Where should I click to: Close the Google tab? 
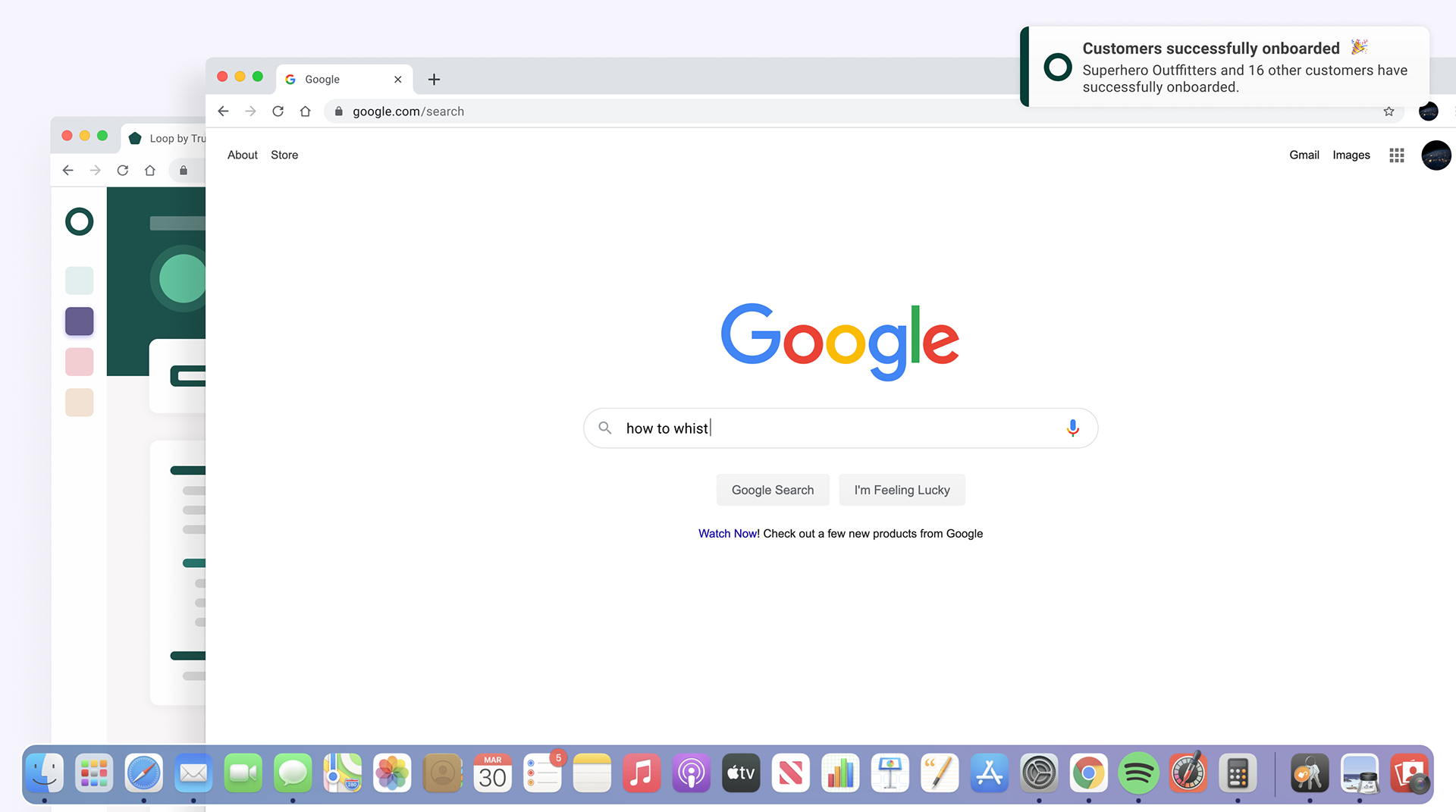397,80
